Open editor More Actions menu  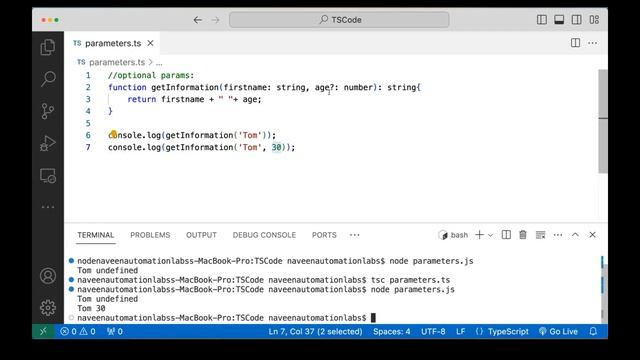click(x=593, y=43)
